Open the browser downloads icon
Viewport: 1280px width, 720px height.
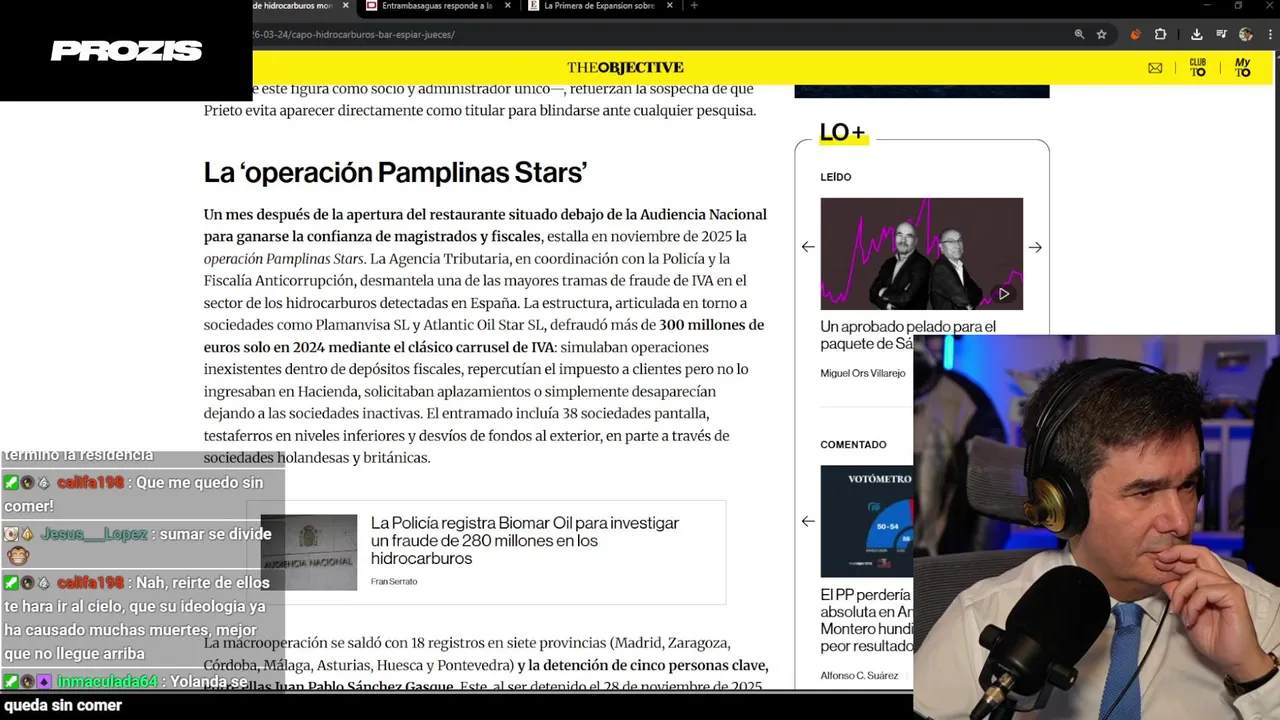(1196, 34)
